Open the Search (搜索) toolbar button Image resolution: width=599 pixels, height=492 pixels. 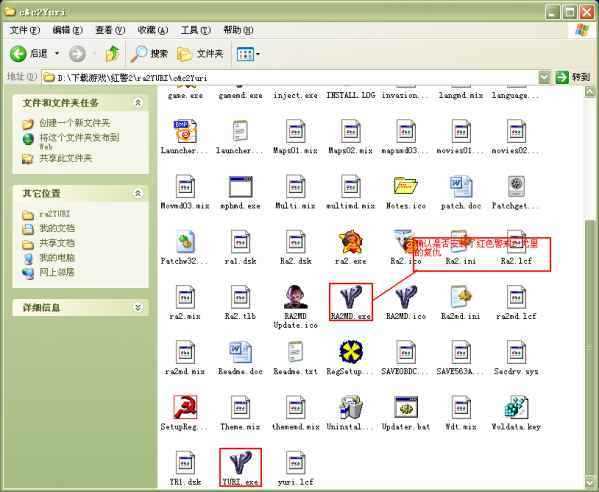pyautogui.click(x=149, y=54)
